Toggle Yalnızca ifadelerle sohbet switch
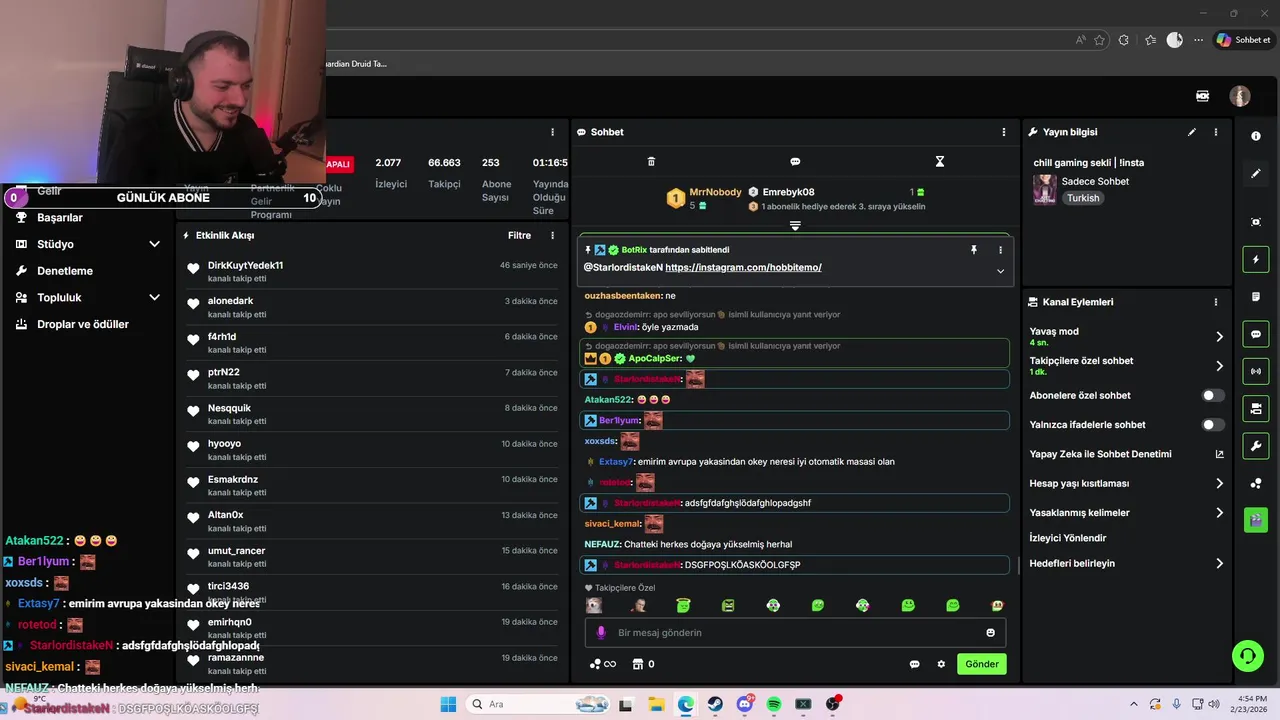This screenshot has width=1280, height=720. click(1212, 425)
